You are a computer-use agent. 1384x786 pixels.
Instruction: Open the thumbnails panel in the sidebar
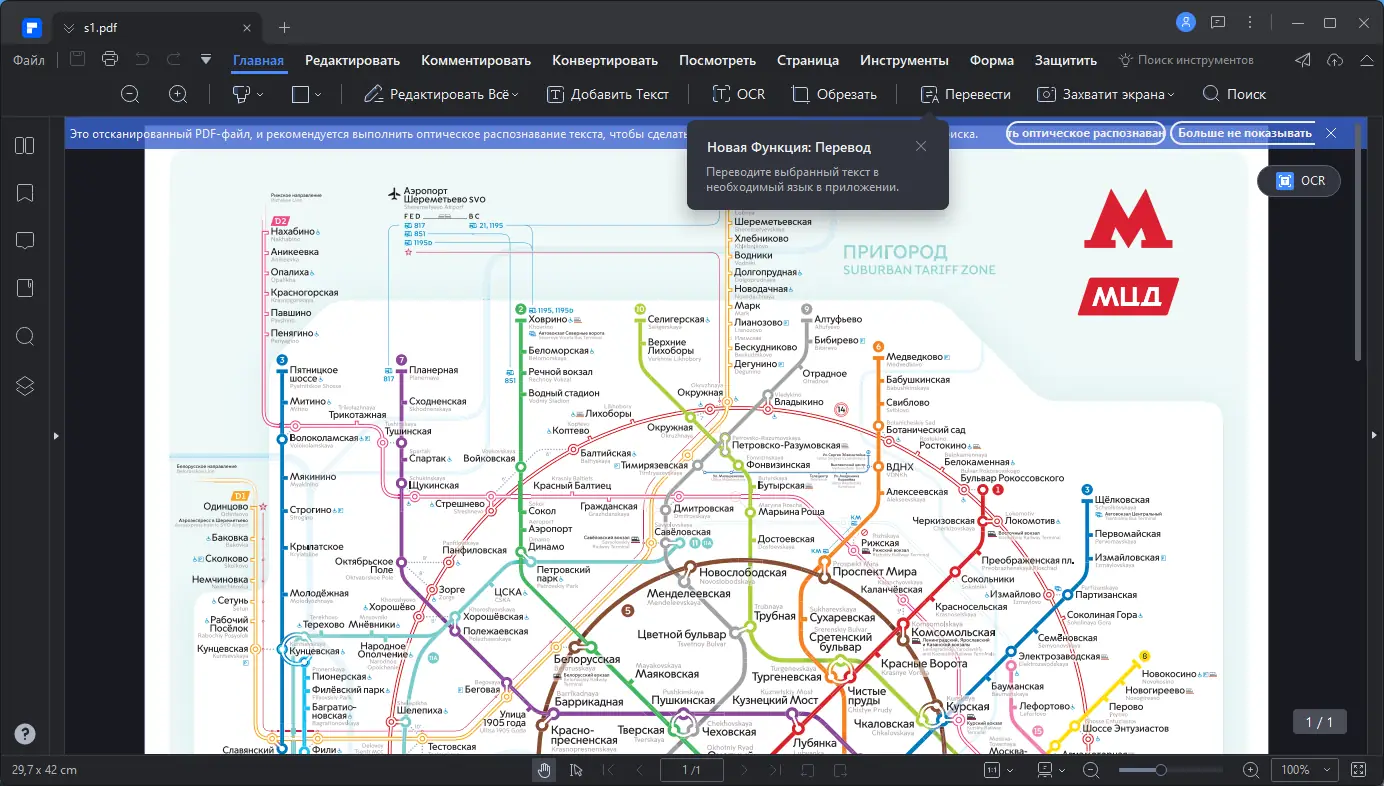(25, 146)
